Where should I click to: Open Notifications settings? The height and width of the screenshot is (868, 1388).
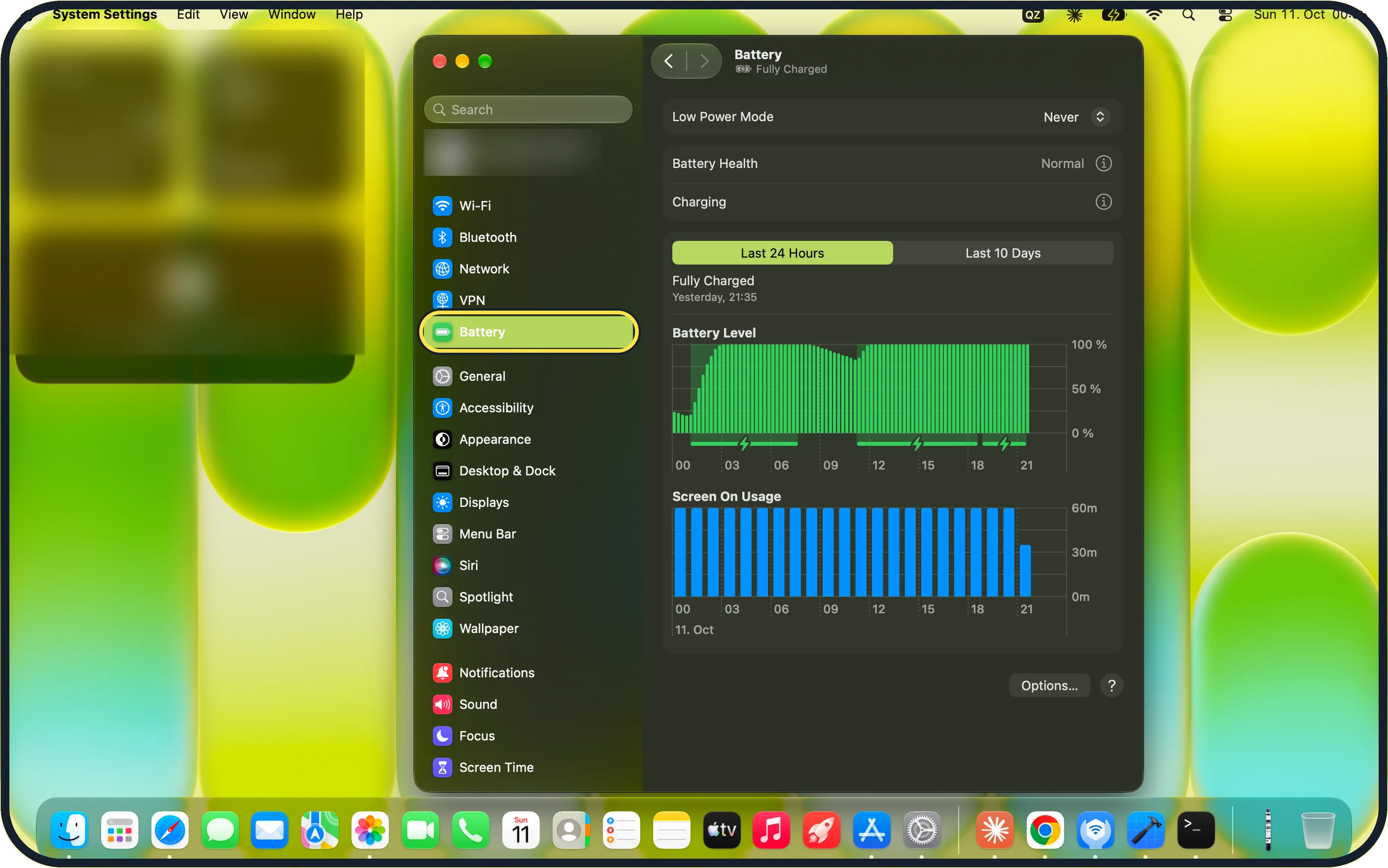(528, 673)
